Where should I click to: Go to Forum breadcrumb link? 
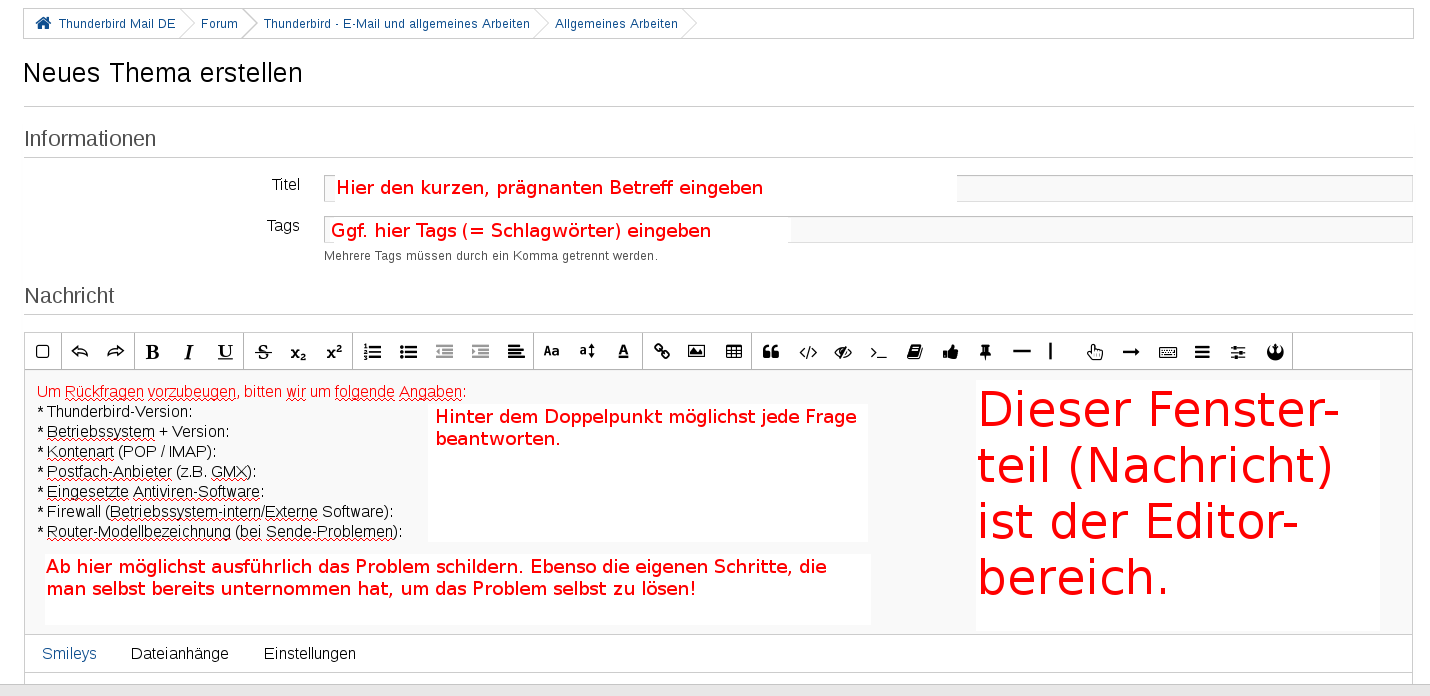pos(219,24)
